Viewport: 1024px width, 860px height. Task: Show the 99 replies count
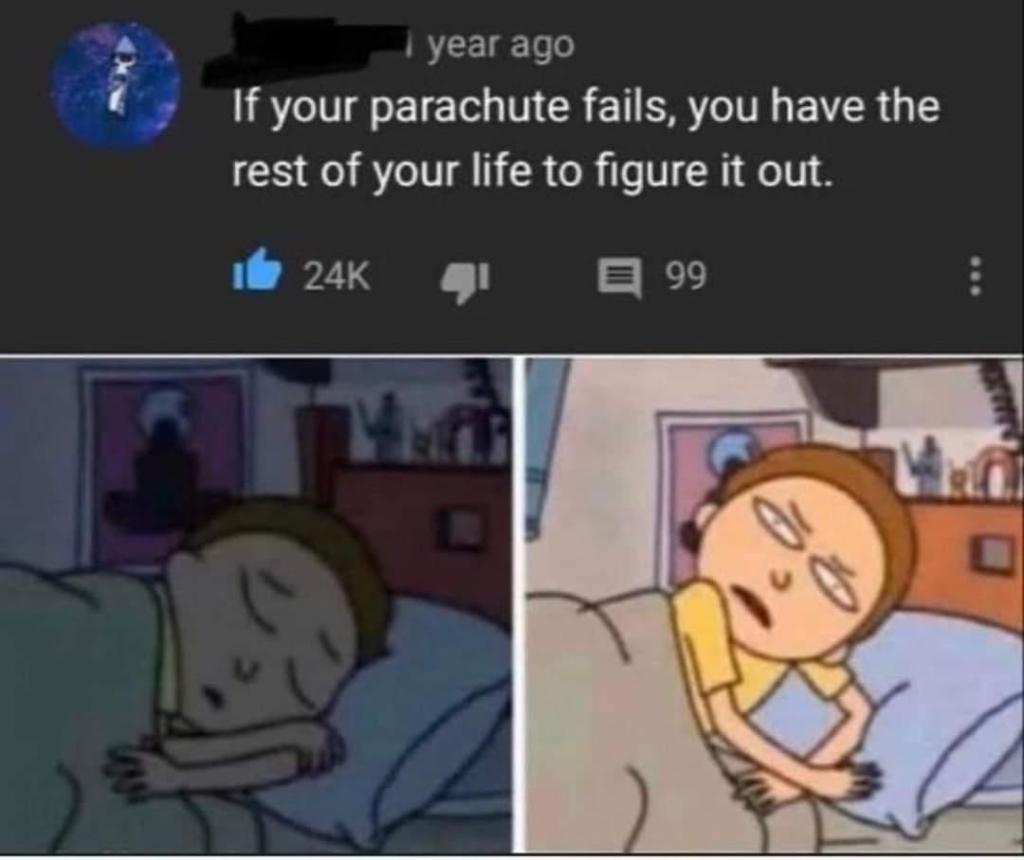pyautogui.click(x=686, y=276)
